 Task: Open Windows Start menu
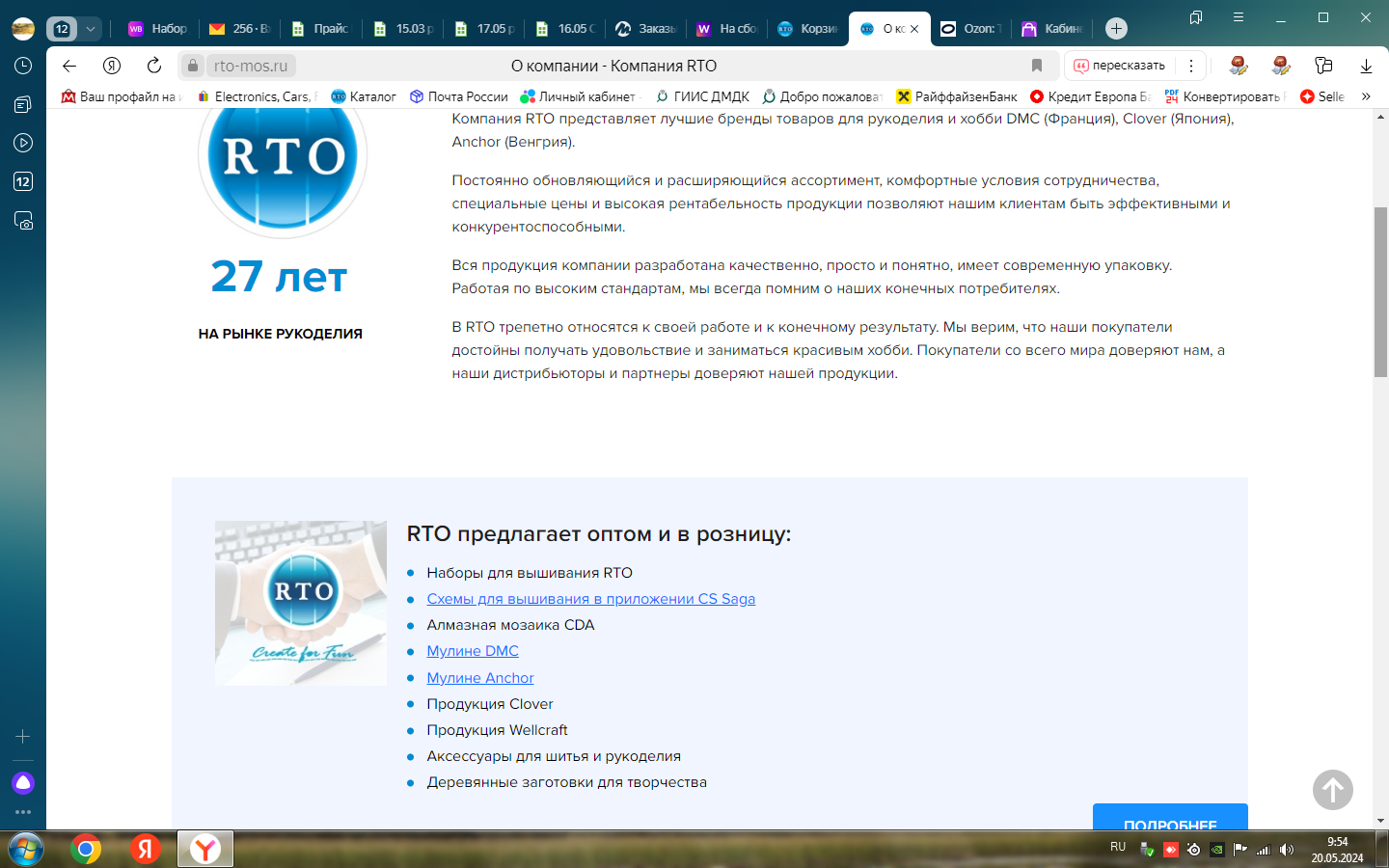25,849
